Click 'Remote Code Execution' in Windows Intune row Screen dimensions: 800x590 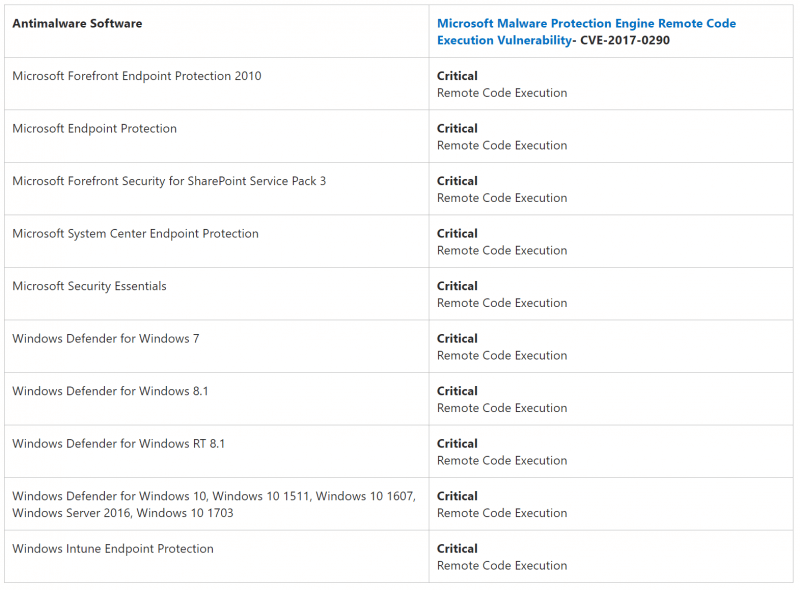pyautogui.click(x=502, y=567)
